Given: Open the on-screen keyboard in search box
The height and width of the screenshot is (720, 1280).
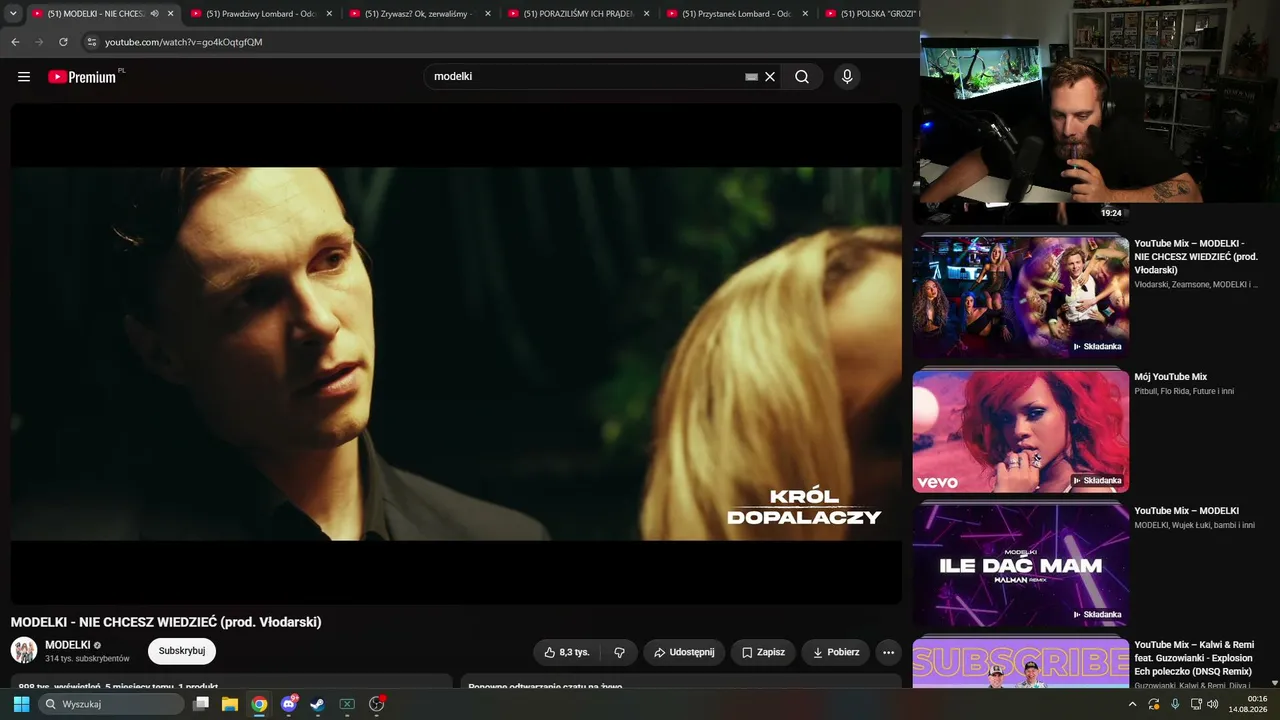Looking at the screenshot, I should [752, 77].
